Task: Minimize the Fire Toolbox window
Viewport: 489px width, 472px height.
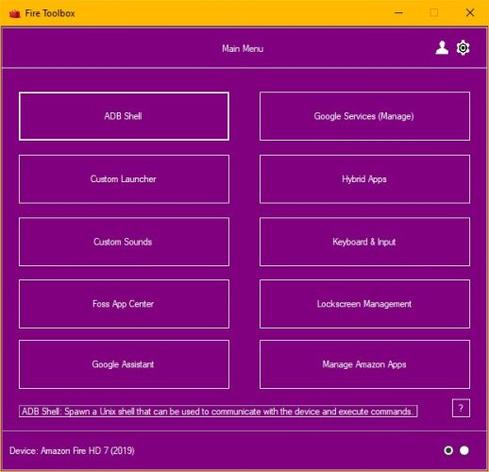Action: tap(399, 13)
